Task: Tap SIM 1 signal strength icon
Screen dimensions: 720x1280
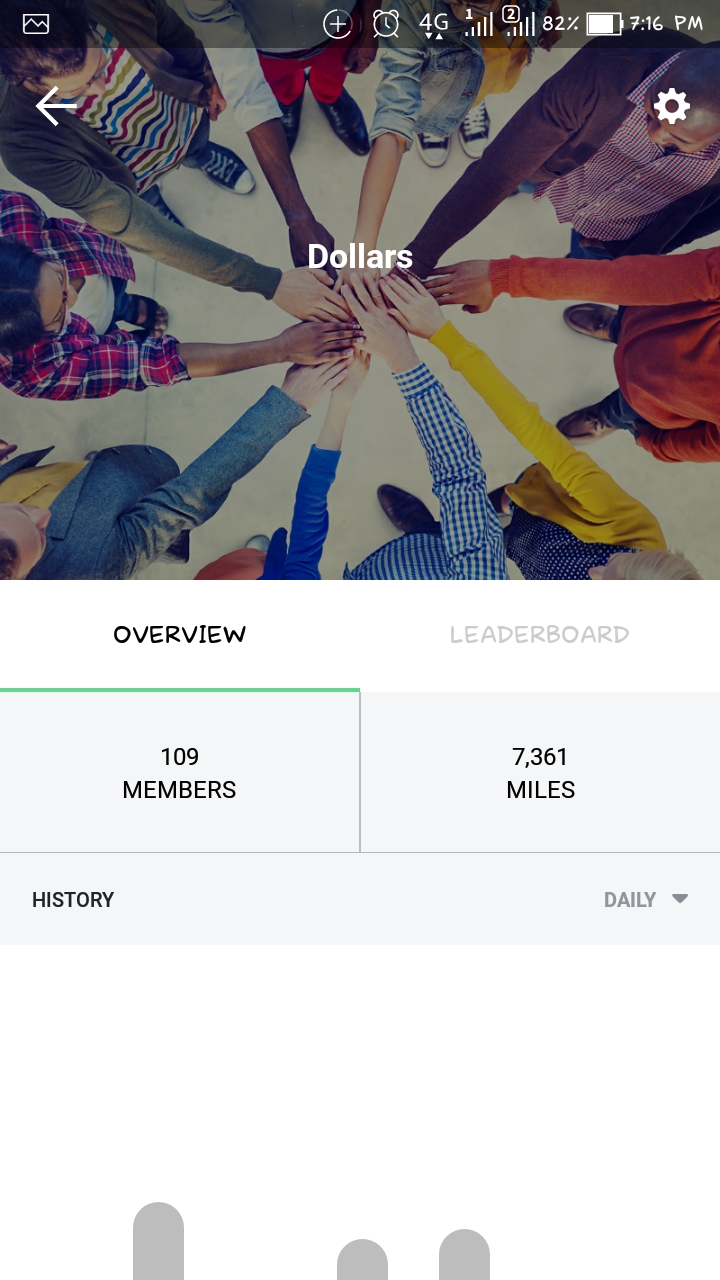Action: (x=479, y=22)
